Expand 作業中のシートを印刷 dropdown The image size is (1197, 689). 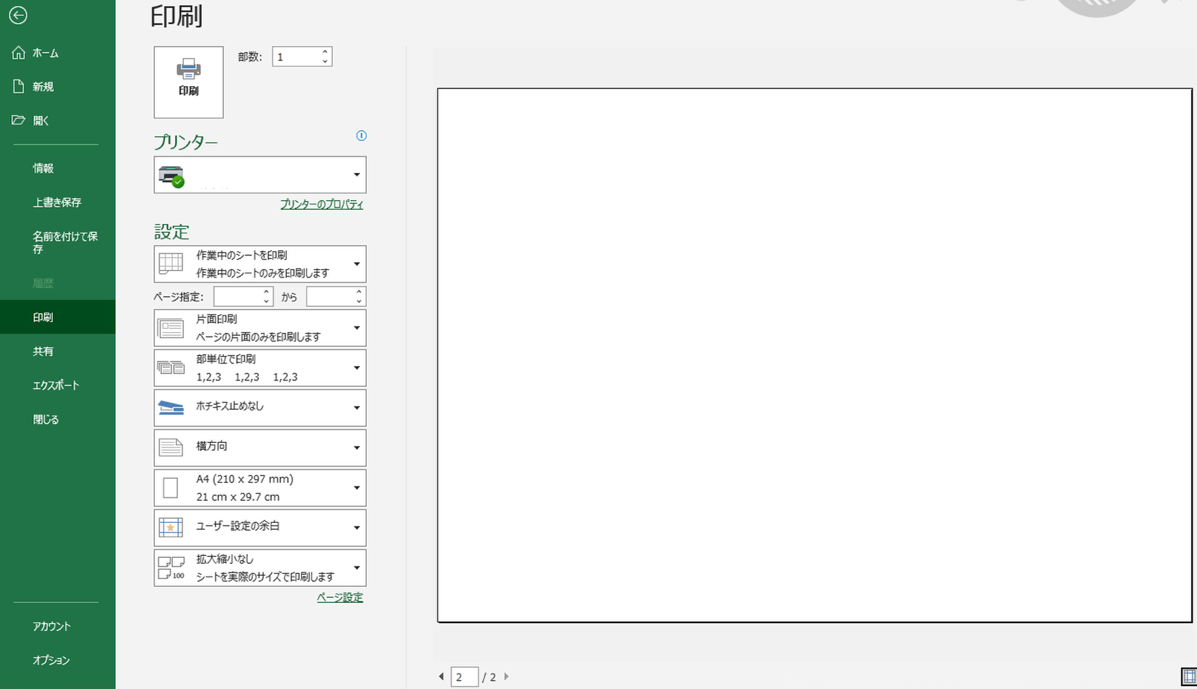pos(260,264)
